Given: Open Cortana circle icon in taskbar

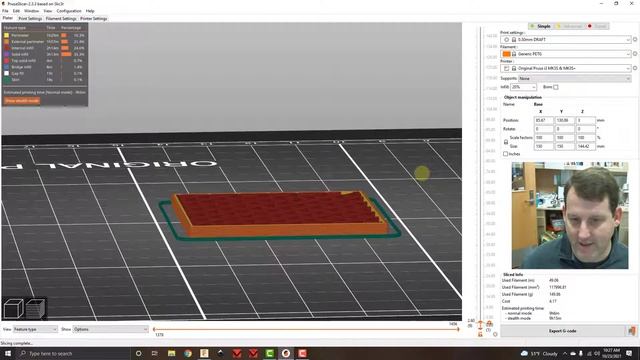Looking at the screenshot, I should [138, 353].
